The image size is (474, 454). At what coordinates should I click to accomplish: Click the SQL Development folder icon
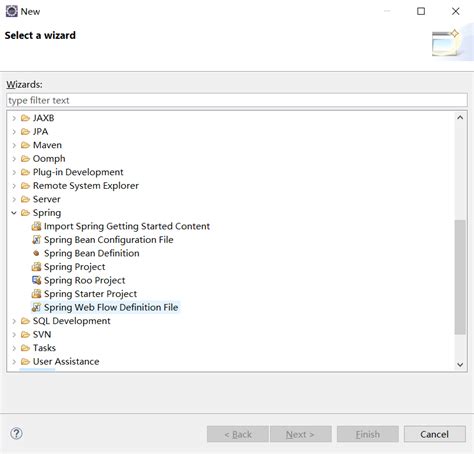point(25,321)
